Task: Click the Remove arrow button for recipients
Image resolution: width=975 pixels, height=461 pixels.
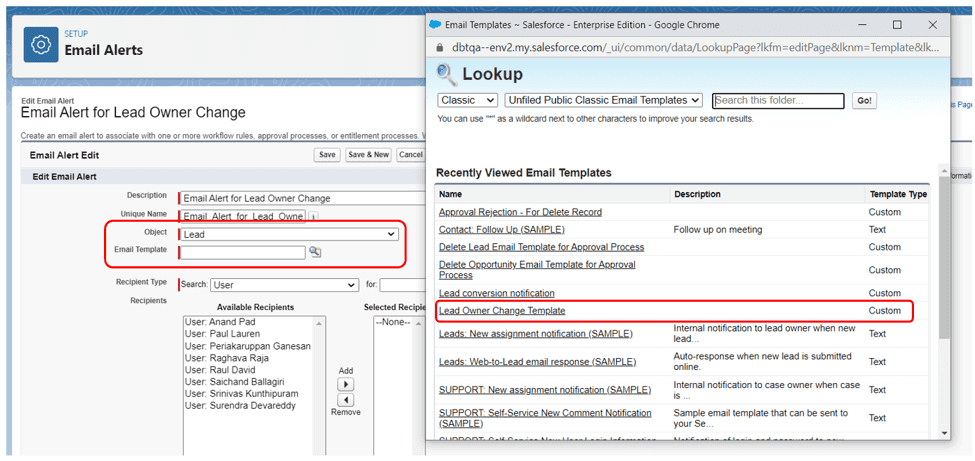Action: [346, 400]
